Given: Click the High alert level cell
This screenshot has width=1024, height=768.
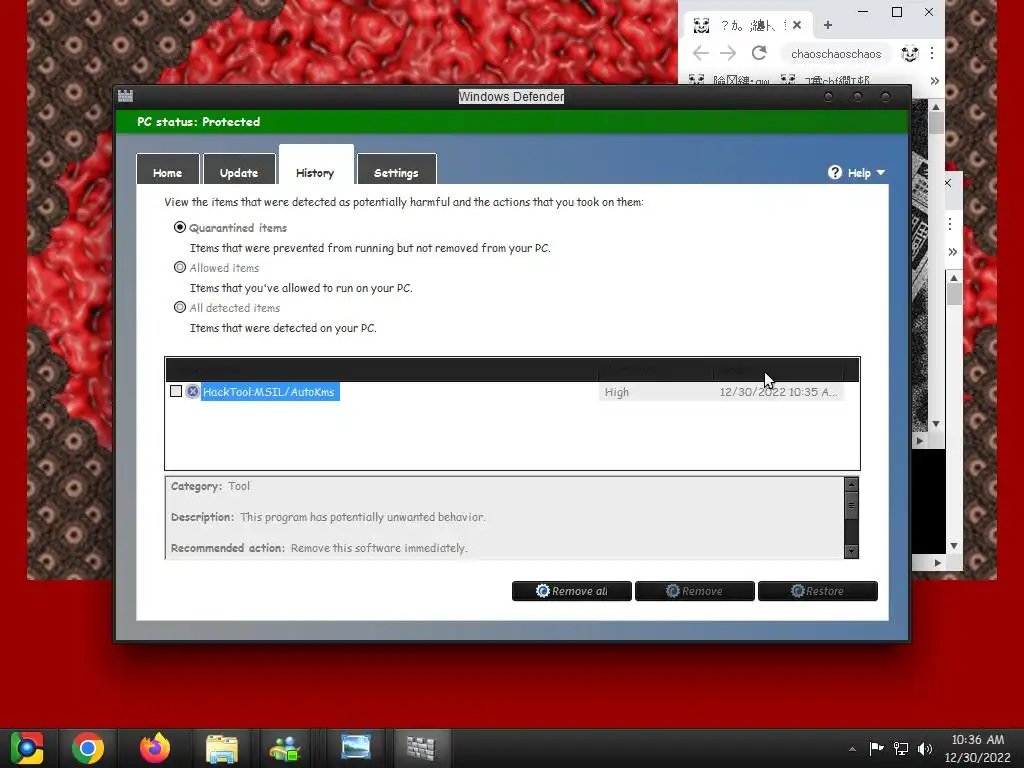Looking at the screenshot, I should [656, 392].
